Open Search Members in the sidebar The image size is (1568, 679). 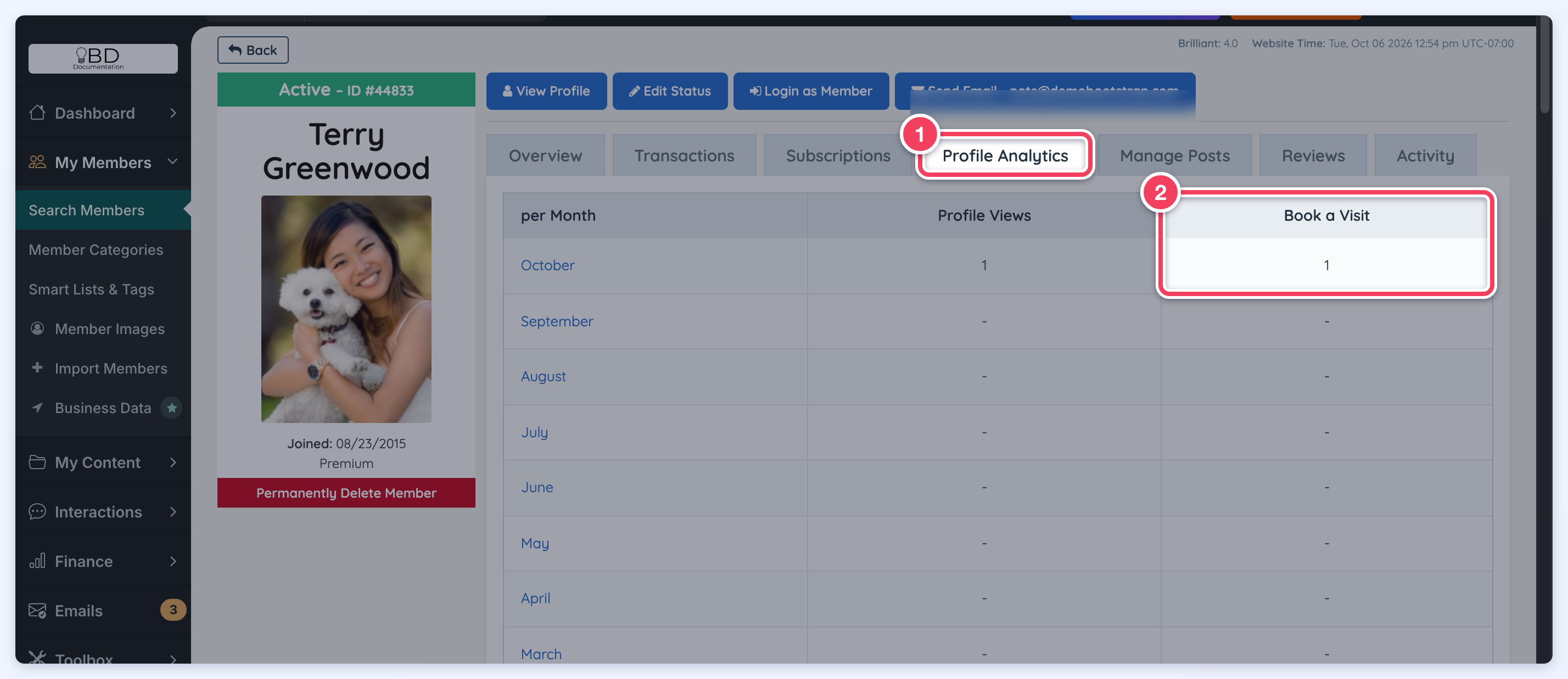[x=103, y=210]
